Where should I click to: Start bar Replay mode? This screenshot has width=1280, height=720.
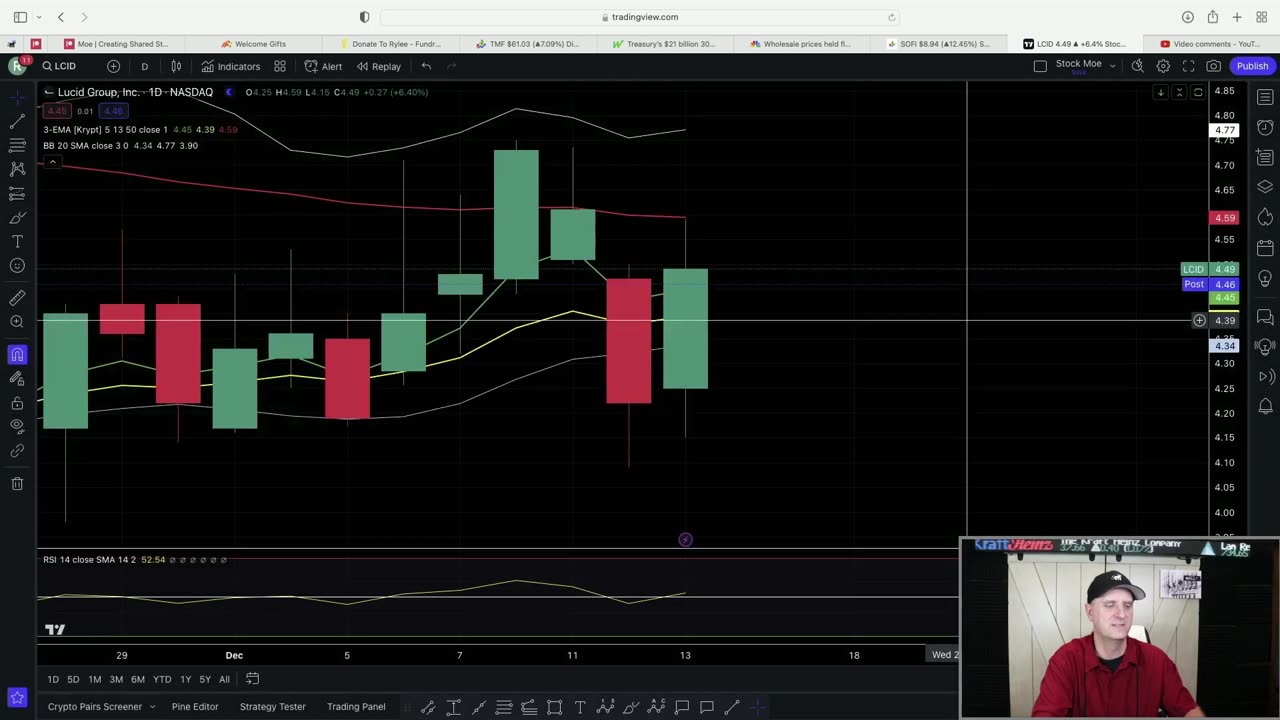pyautogui.click(x=379, y=66)
